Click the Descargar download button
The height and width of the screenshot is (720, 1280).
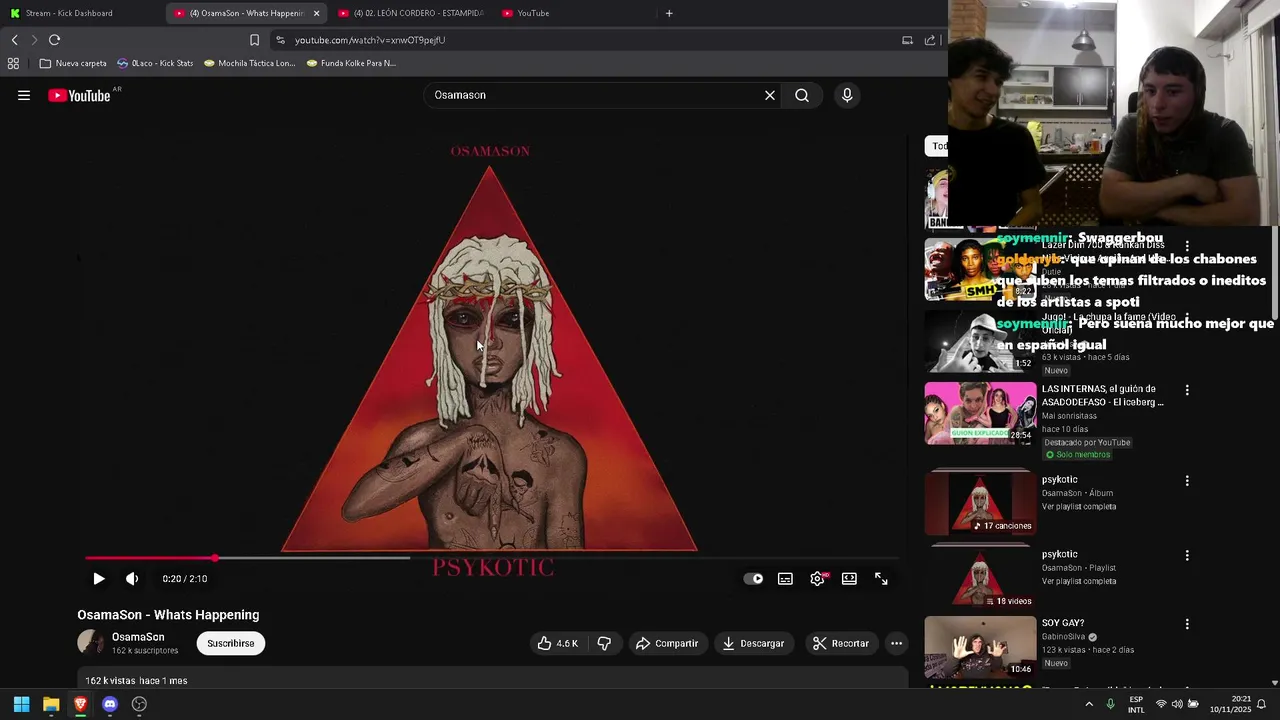tap(754, 643)
